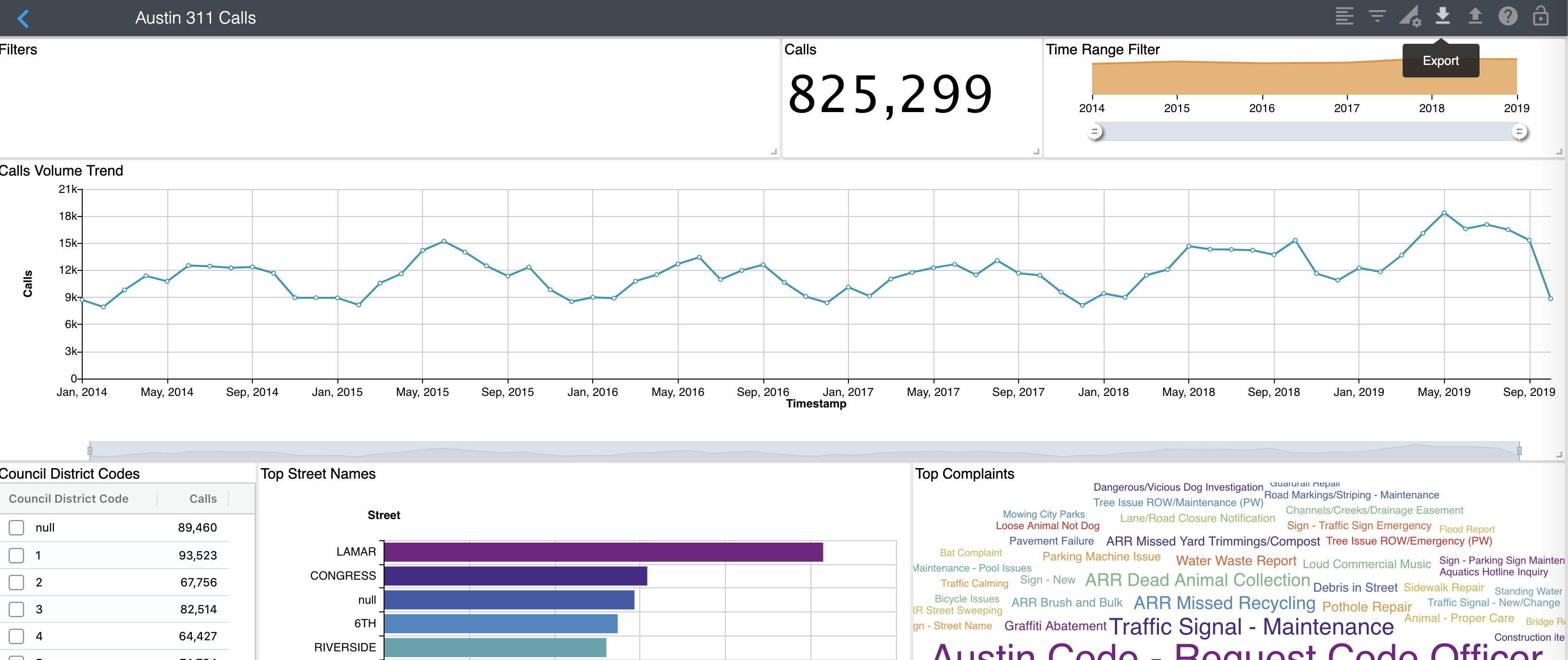The width and height of the screenshot is (1568, 660).
Task: Click the right Time Range slider handle
Action: (1519, 132)
